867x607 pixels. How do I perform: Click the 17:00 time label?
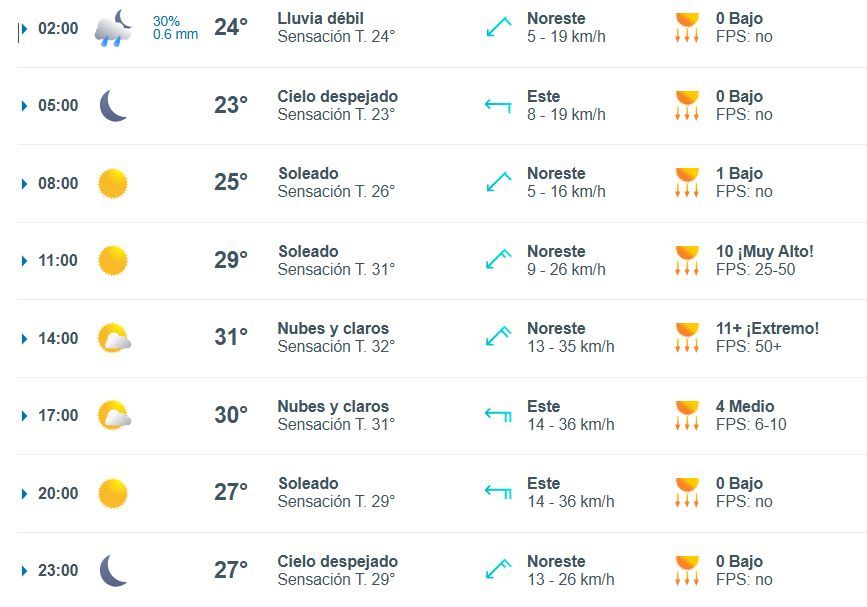[58, 416]
